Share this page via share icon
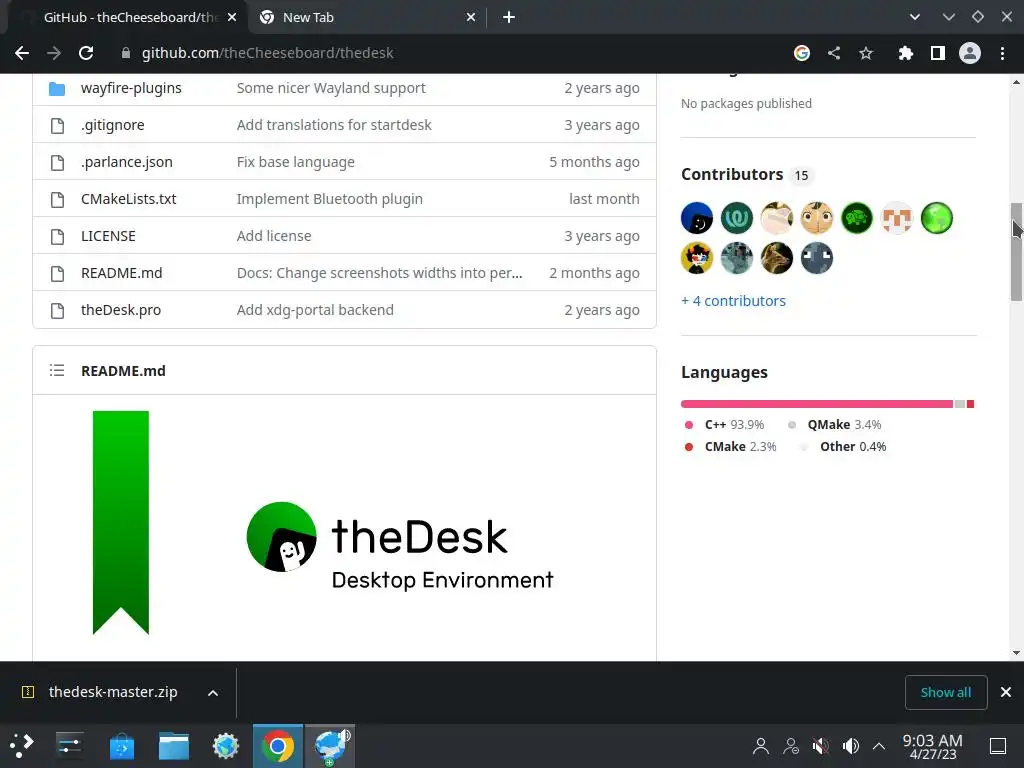This screenshot has height=768, width=1024. (x=834, y=53)
